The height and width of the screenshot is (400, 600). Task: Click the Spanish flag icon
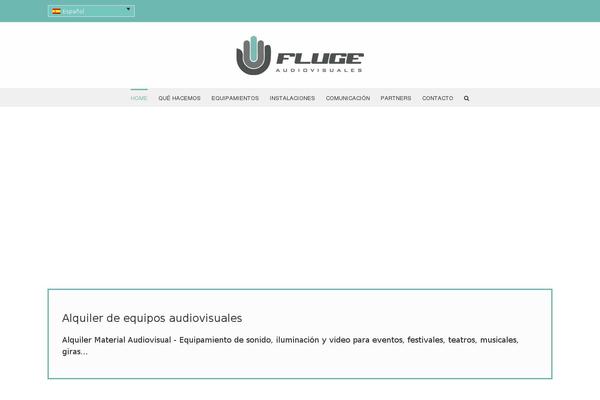[56, 11]
